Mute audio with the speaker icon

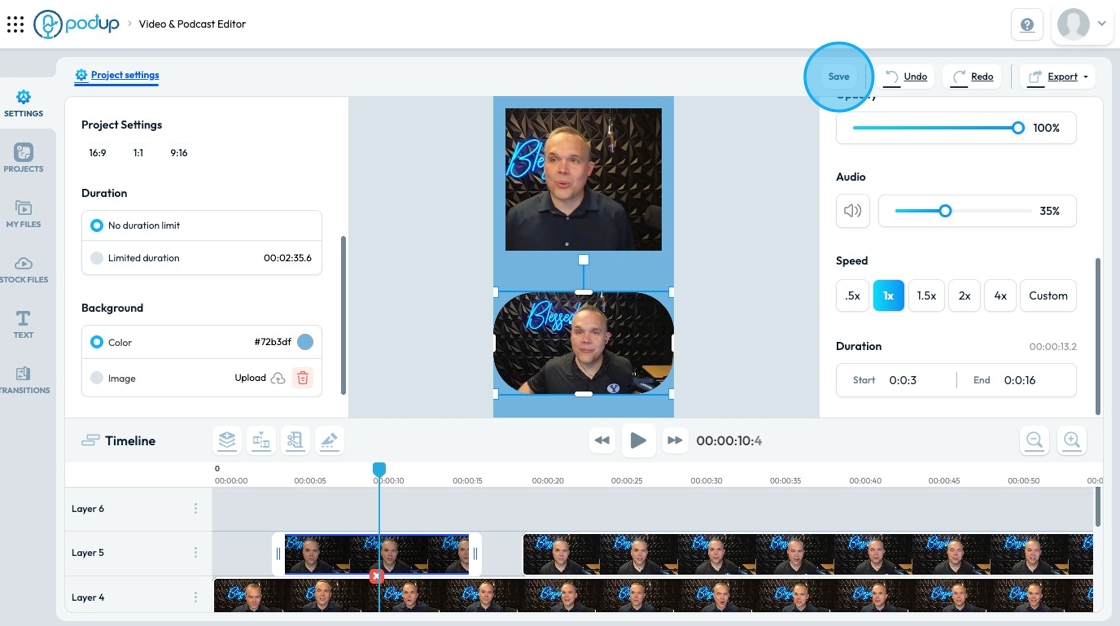(853, 211)
